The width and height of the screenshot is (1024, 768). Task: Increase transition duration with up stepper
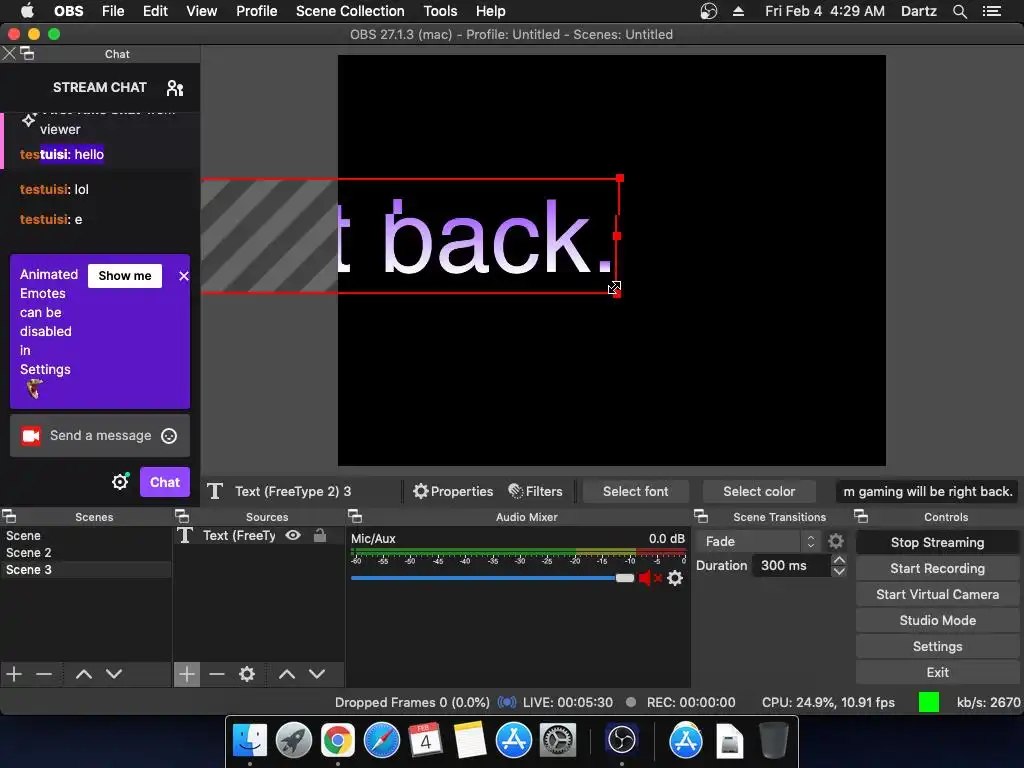point(839,560)
